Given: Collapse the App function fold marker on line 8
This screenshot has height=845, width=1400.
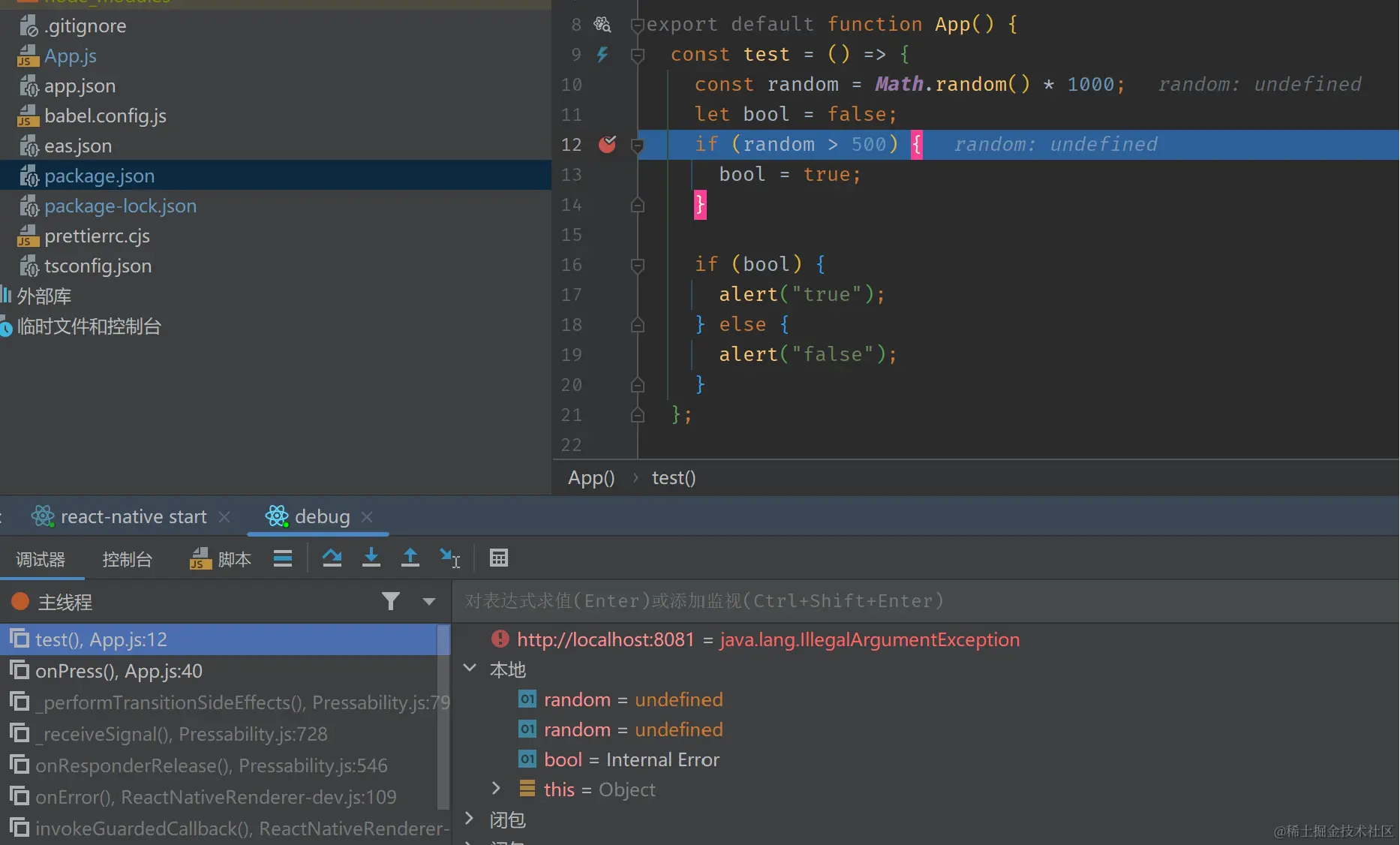Looking at the screenshot, I should coord(637,26).
